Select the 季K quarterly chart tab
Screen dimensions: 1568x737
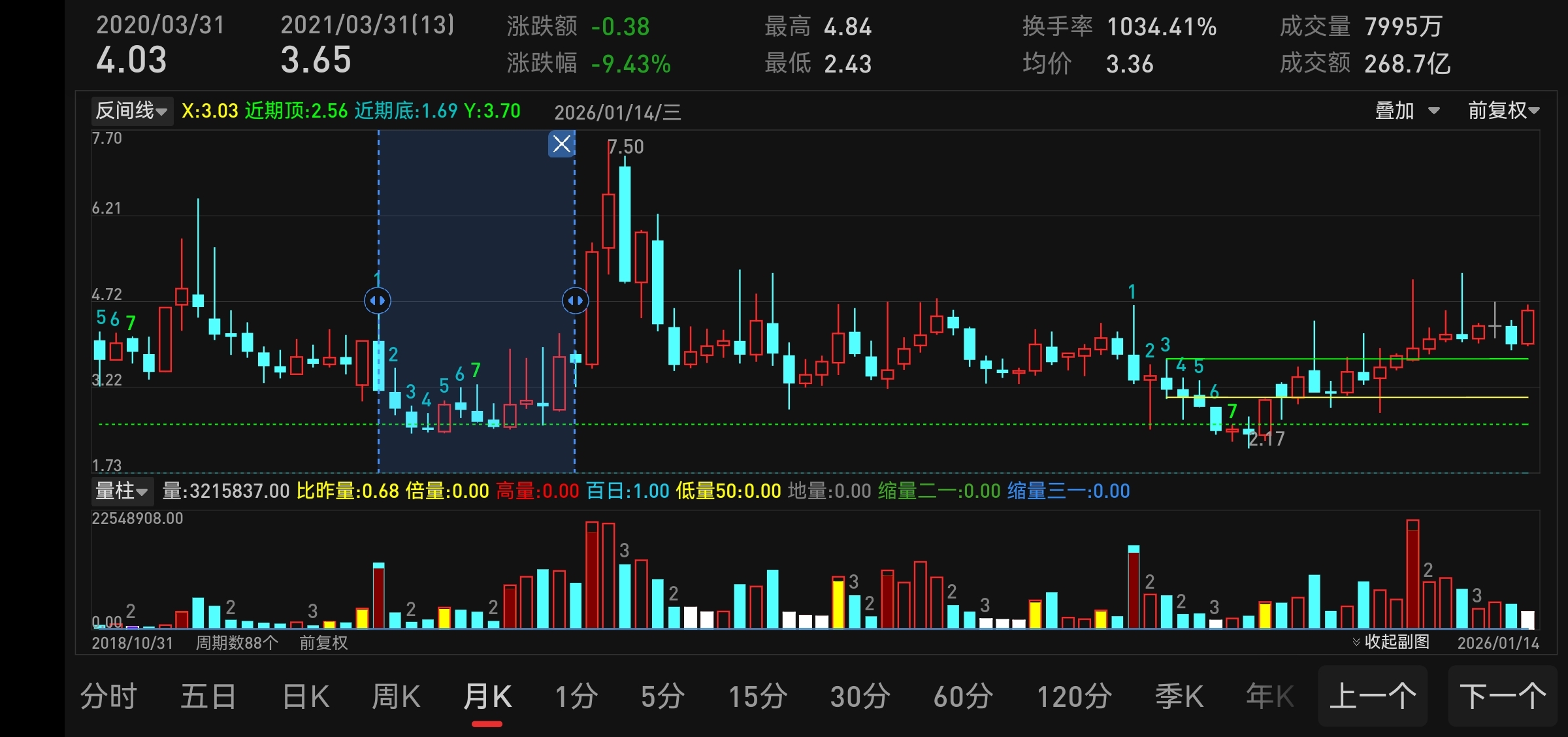tap(1179, 696)
